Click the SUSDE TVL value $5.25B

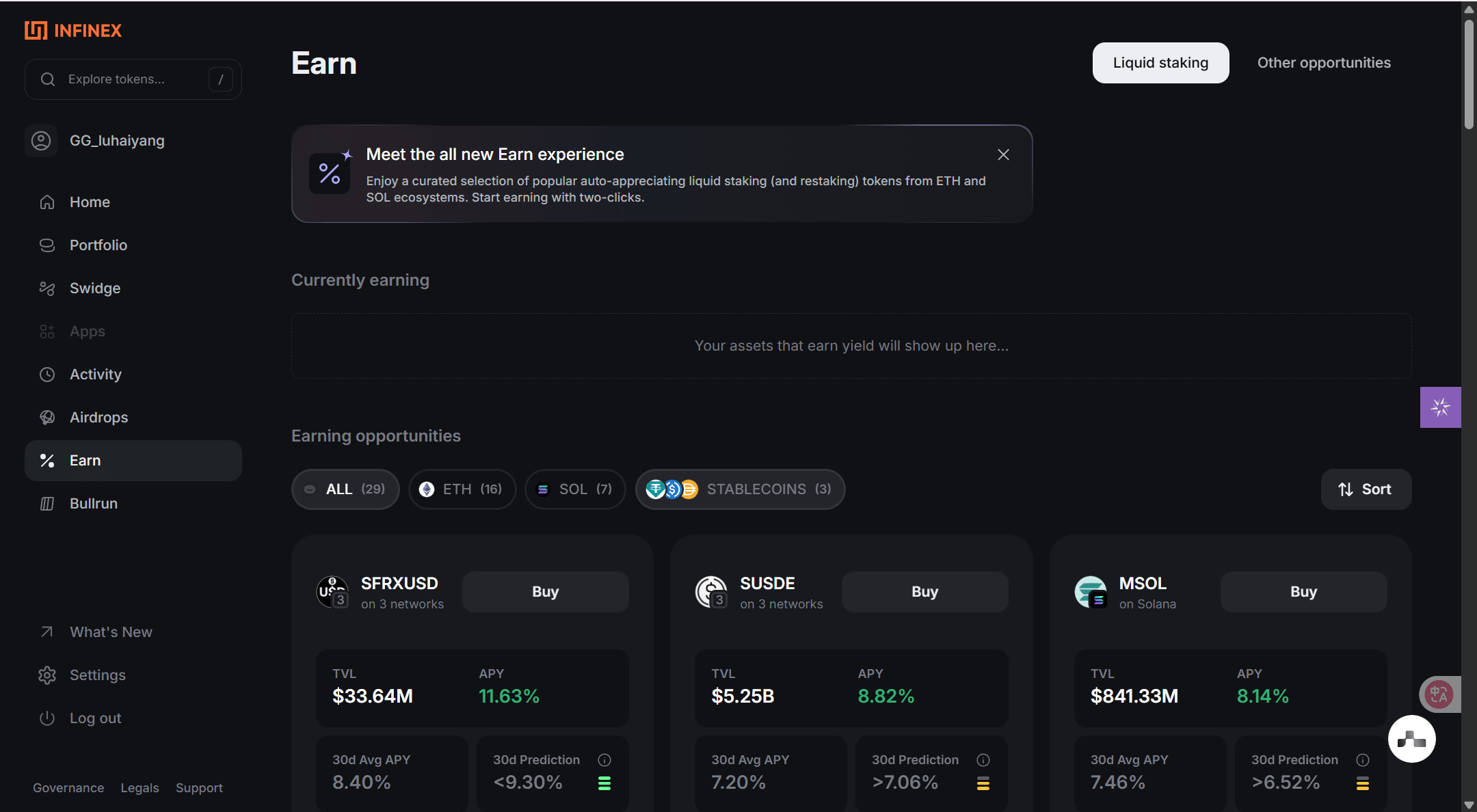click(743, 696)
